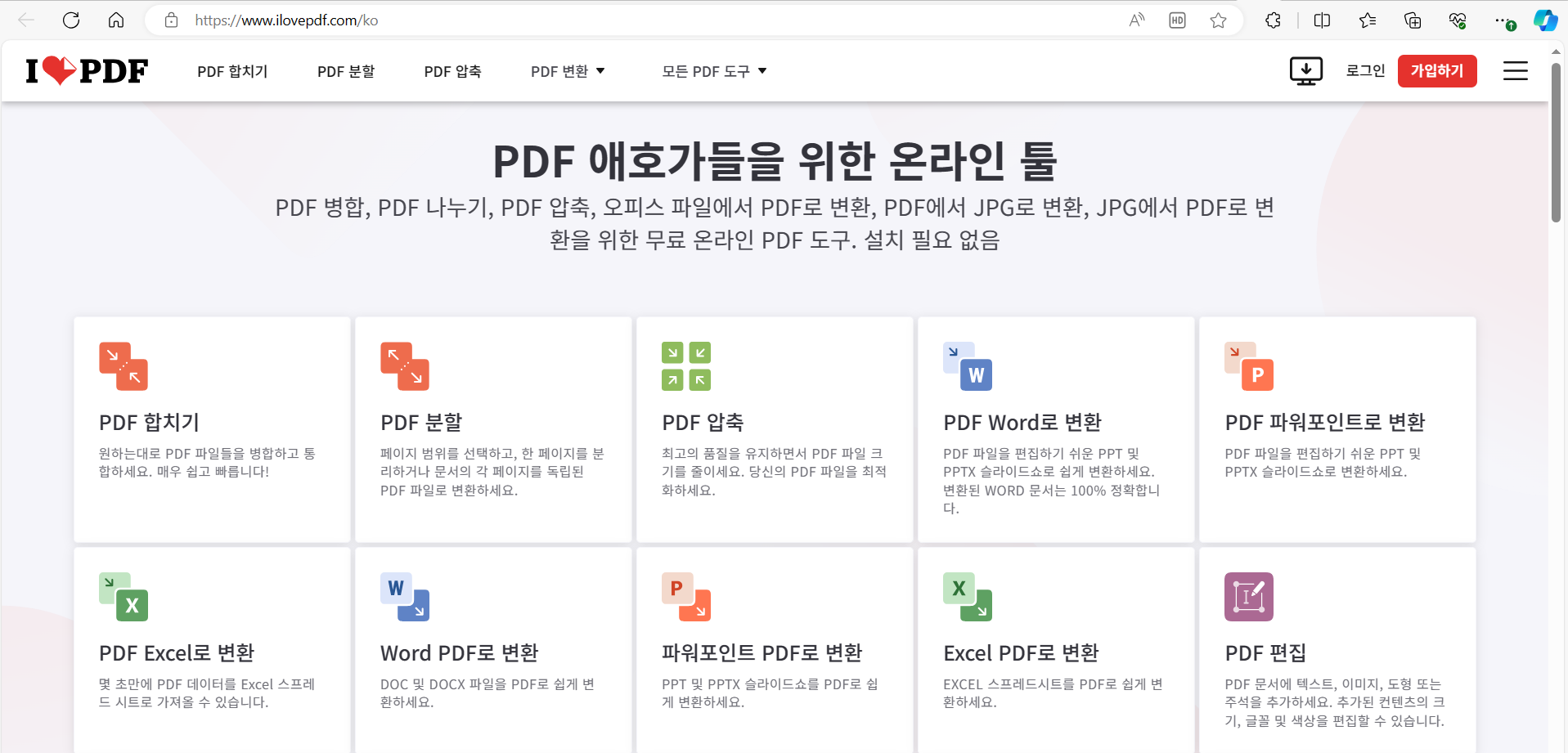Select PDF 분할 in the navigation bar
Image resolution: width=1568 pixels, height=753 pixels.
point(346,71)
